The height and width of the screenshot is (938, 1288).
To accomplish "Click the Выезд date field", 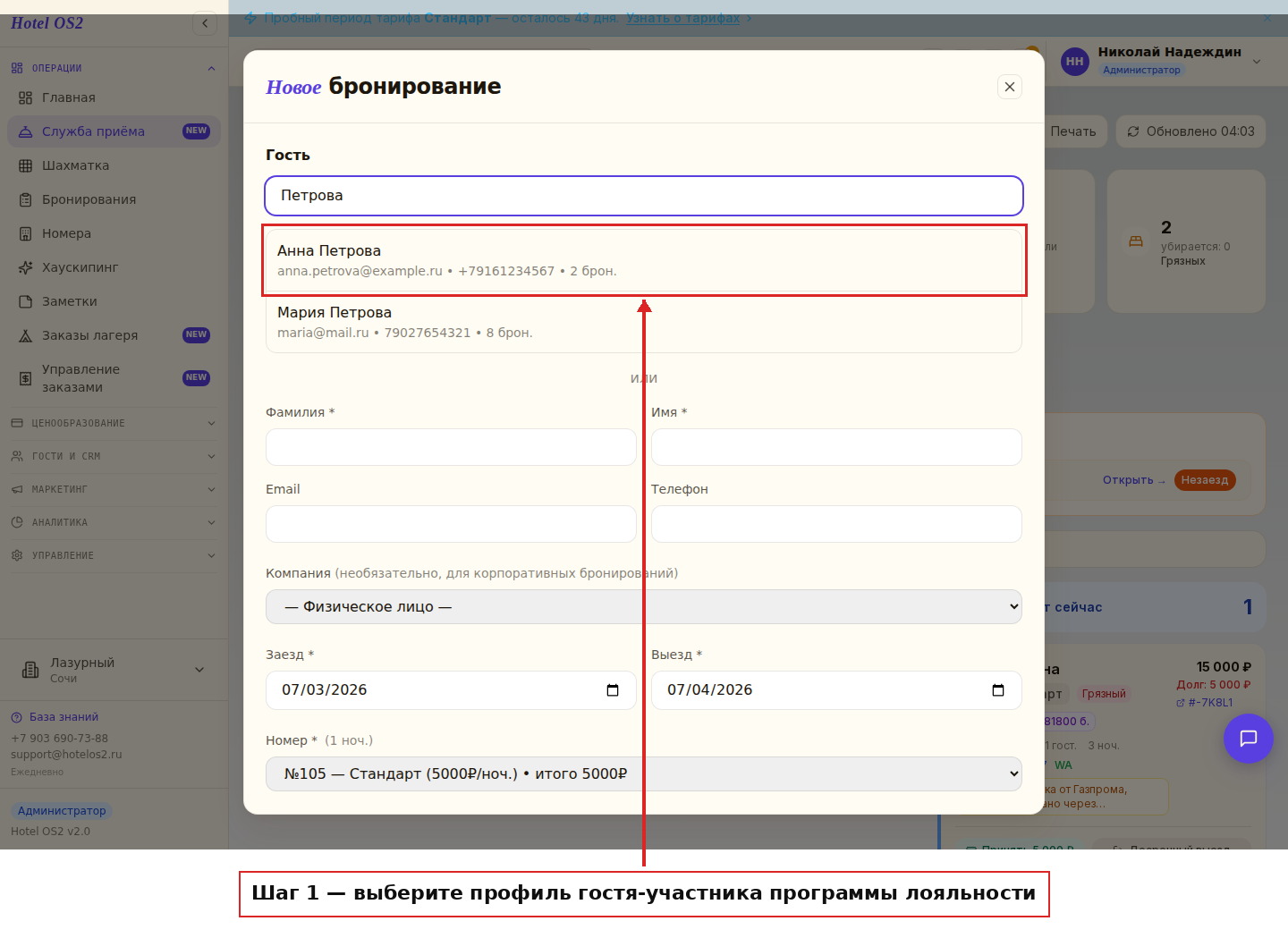I will 836,690.
